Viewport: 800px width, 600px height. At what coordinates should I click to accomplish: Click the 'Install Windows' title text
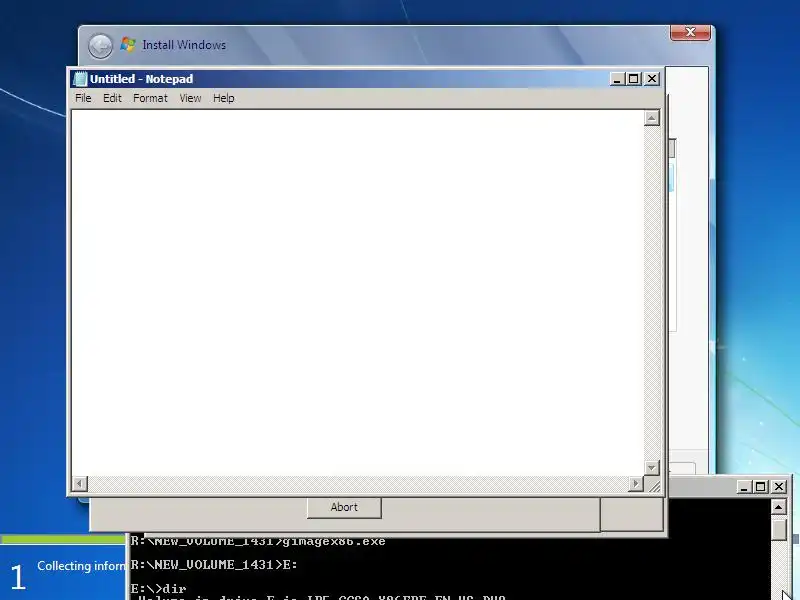184,45
